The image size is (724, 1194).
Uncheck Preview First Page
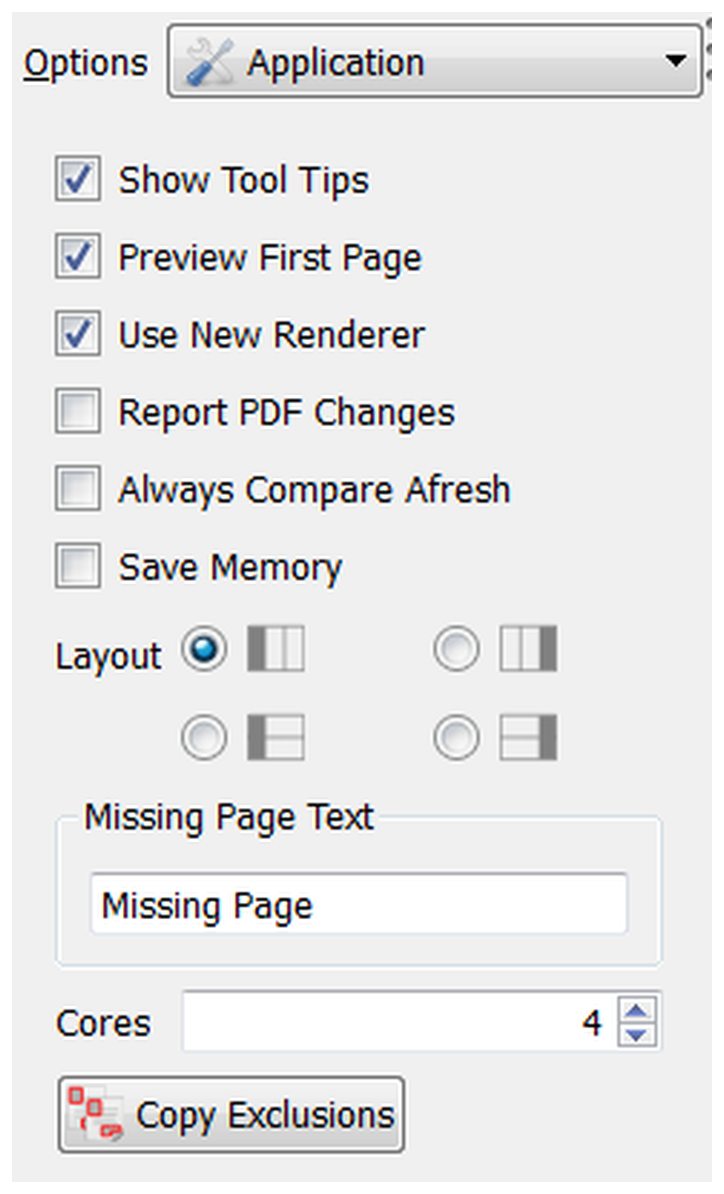click(77, 257)
